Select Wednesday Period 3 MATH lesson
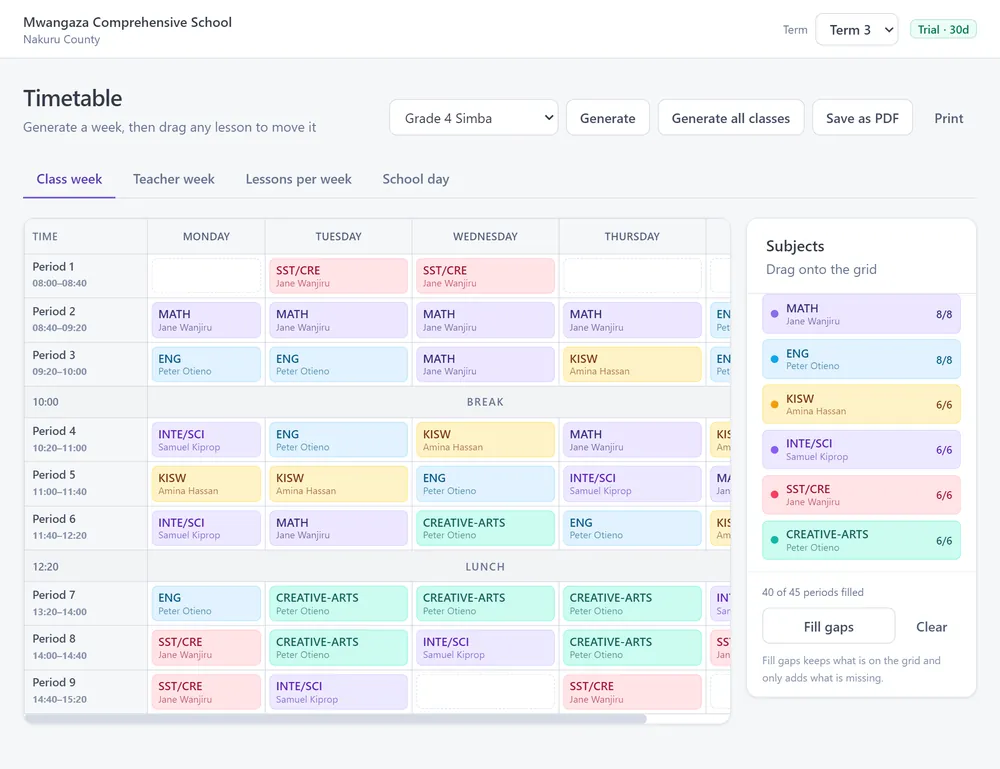This screenshot has width=1000, height=769. click(x=485, y=364)
